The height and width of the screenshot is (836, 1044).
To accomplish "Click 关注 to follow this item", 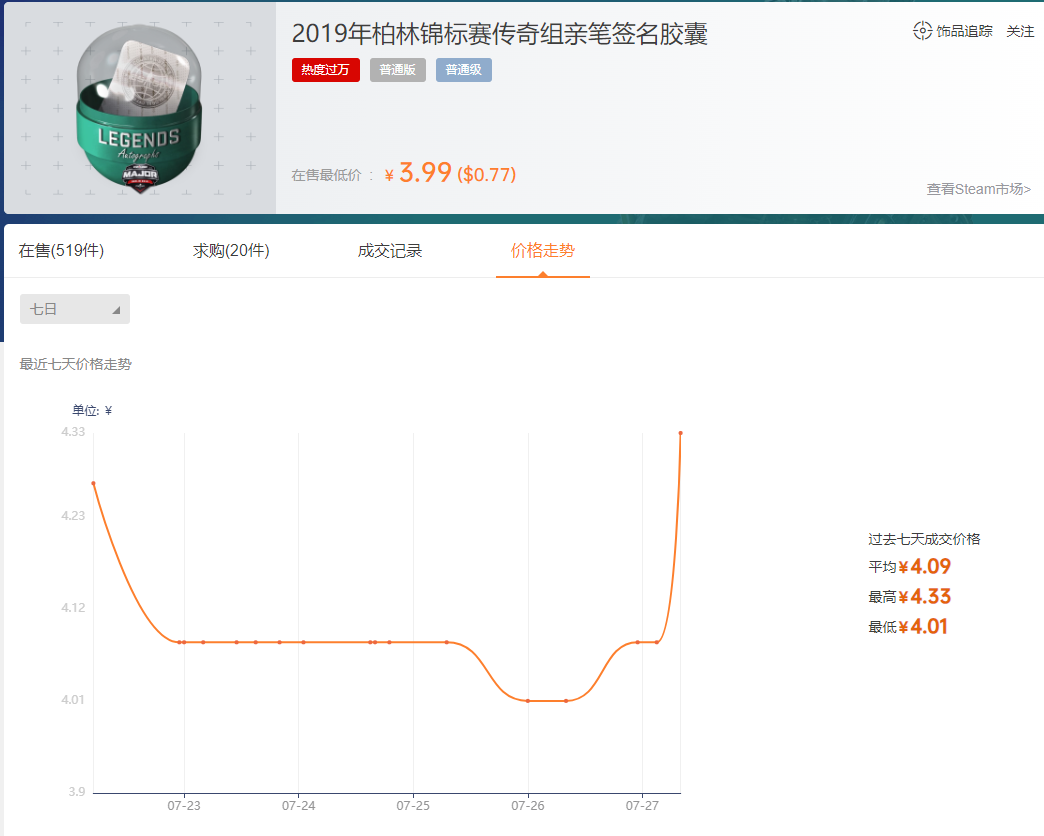I will [1019, 31].
